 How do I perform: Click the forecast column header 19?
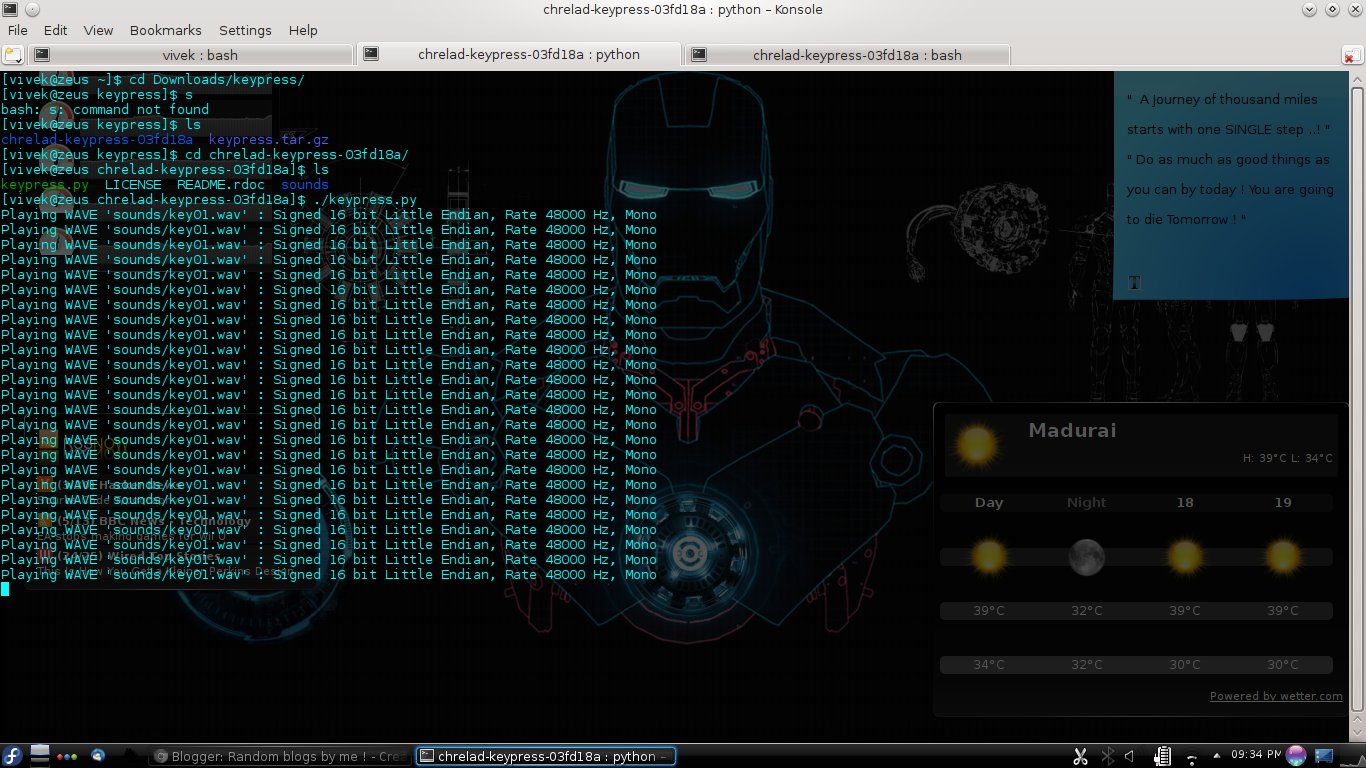tap(1283, 503)
